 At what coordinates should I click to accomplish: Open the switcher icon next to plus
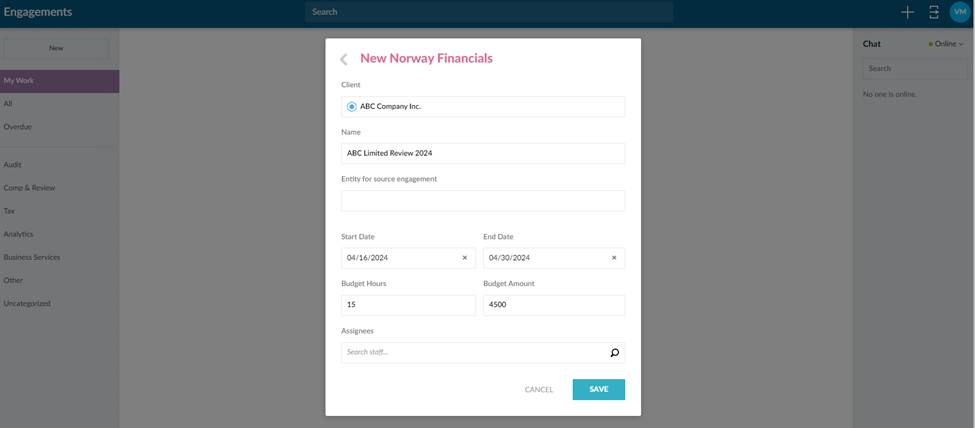(933, 12)
